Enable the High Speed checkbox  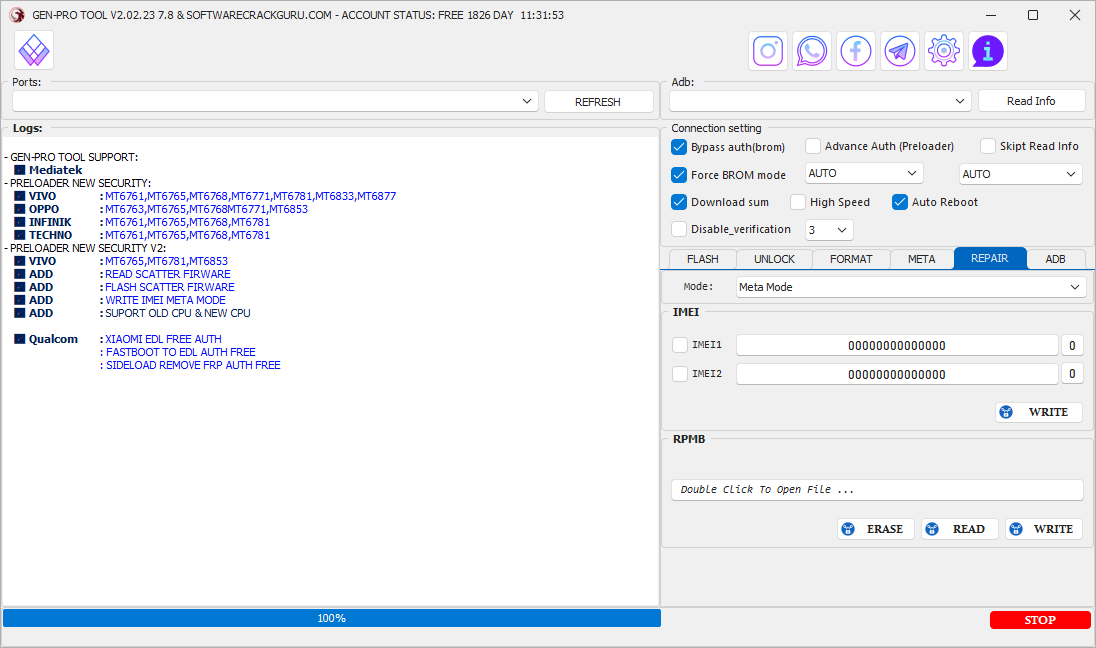click(798, 202)
